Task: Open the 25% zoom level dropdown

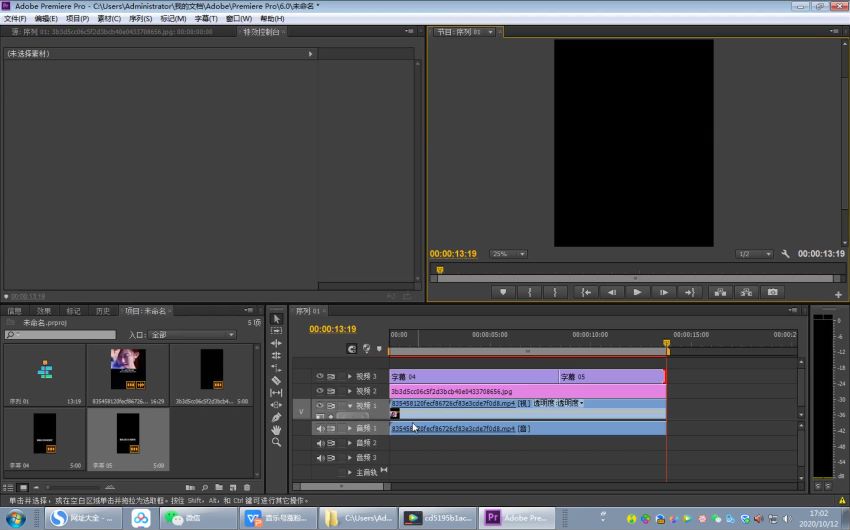Action: pyautogui.click(x=508, y=254)
